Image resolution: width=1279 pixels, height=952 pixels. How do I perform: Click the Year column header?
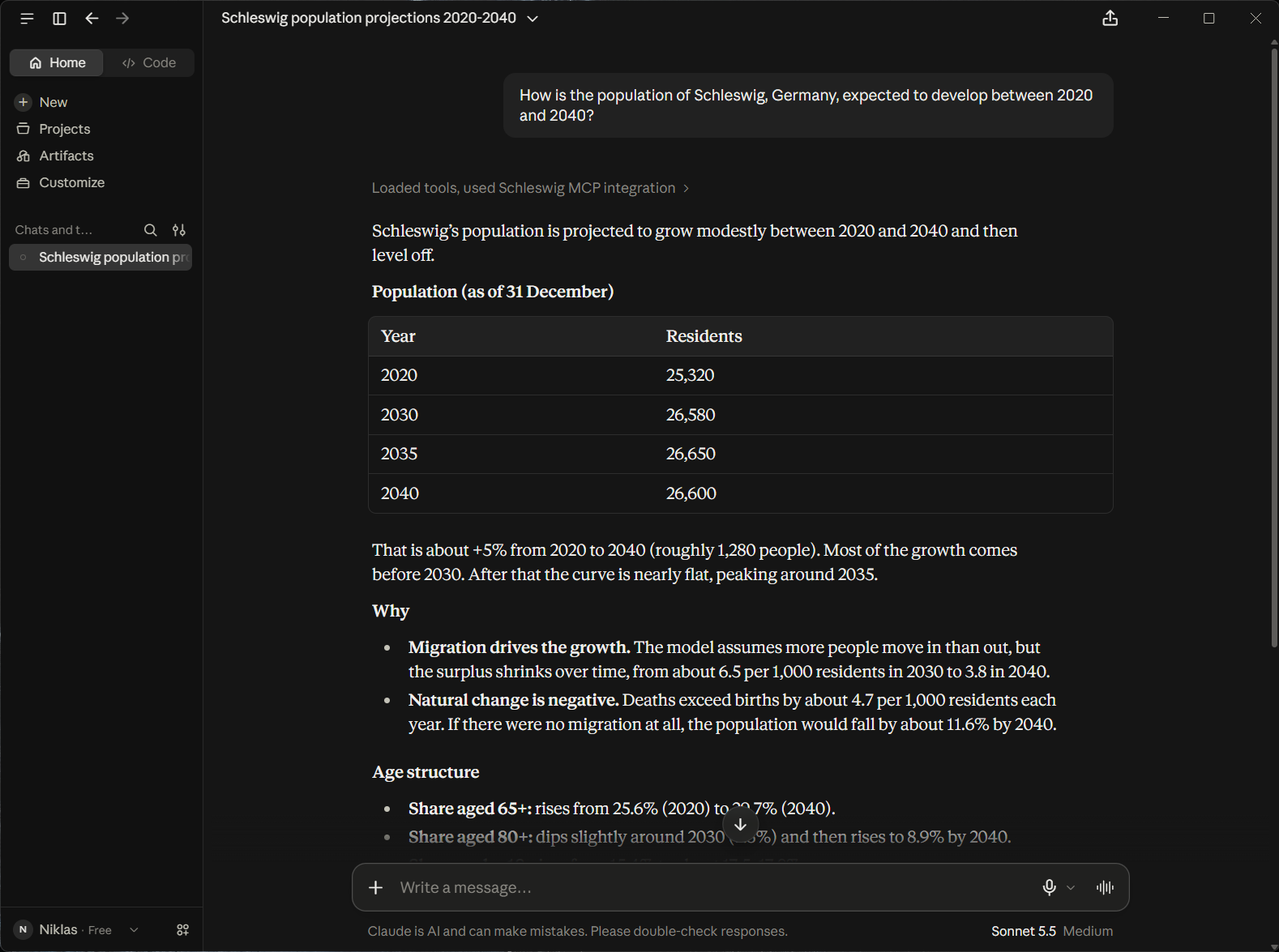(398, 336)
